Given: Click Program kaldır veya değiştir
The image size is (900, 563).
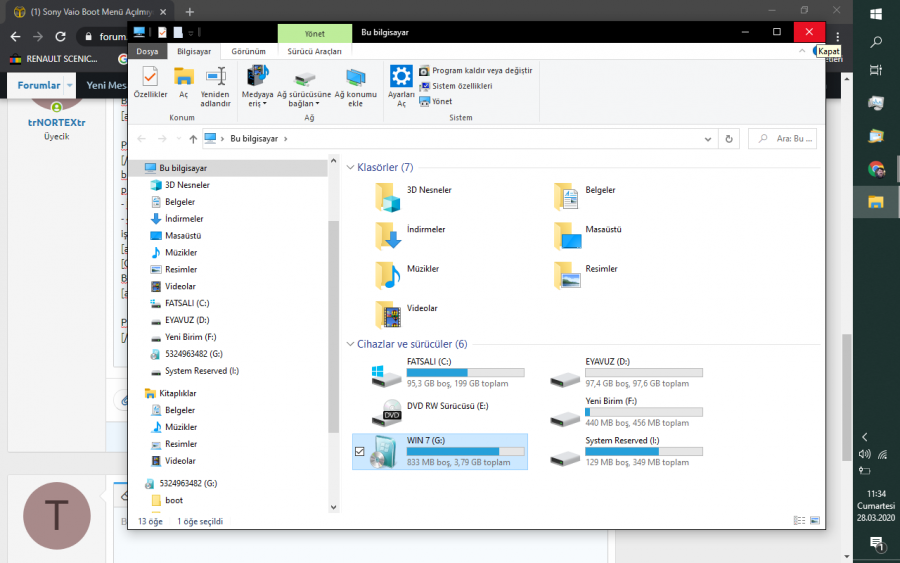Looking at the screenshot, I should coord(481,71).
